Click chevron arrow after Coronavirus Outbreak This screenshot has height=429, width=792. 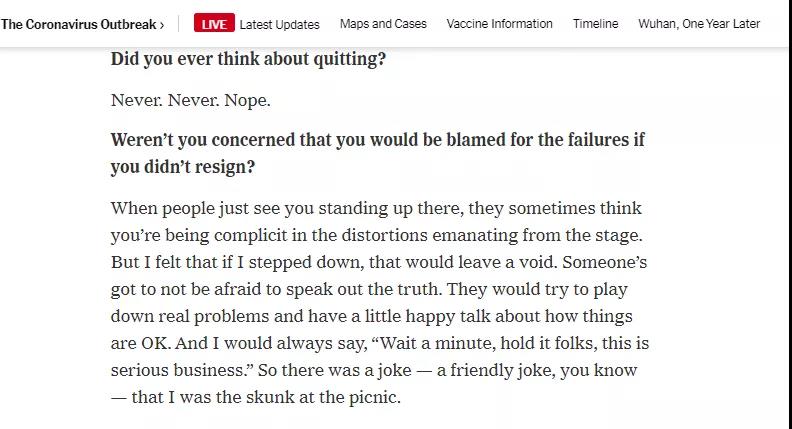pyautogui.click(x=162, y=24)
